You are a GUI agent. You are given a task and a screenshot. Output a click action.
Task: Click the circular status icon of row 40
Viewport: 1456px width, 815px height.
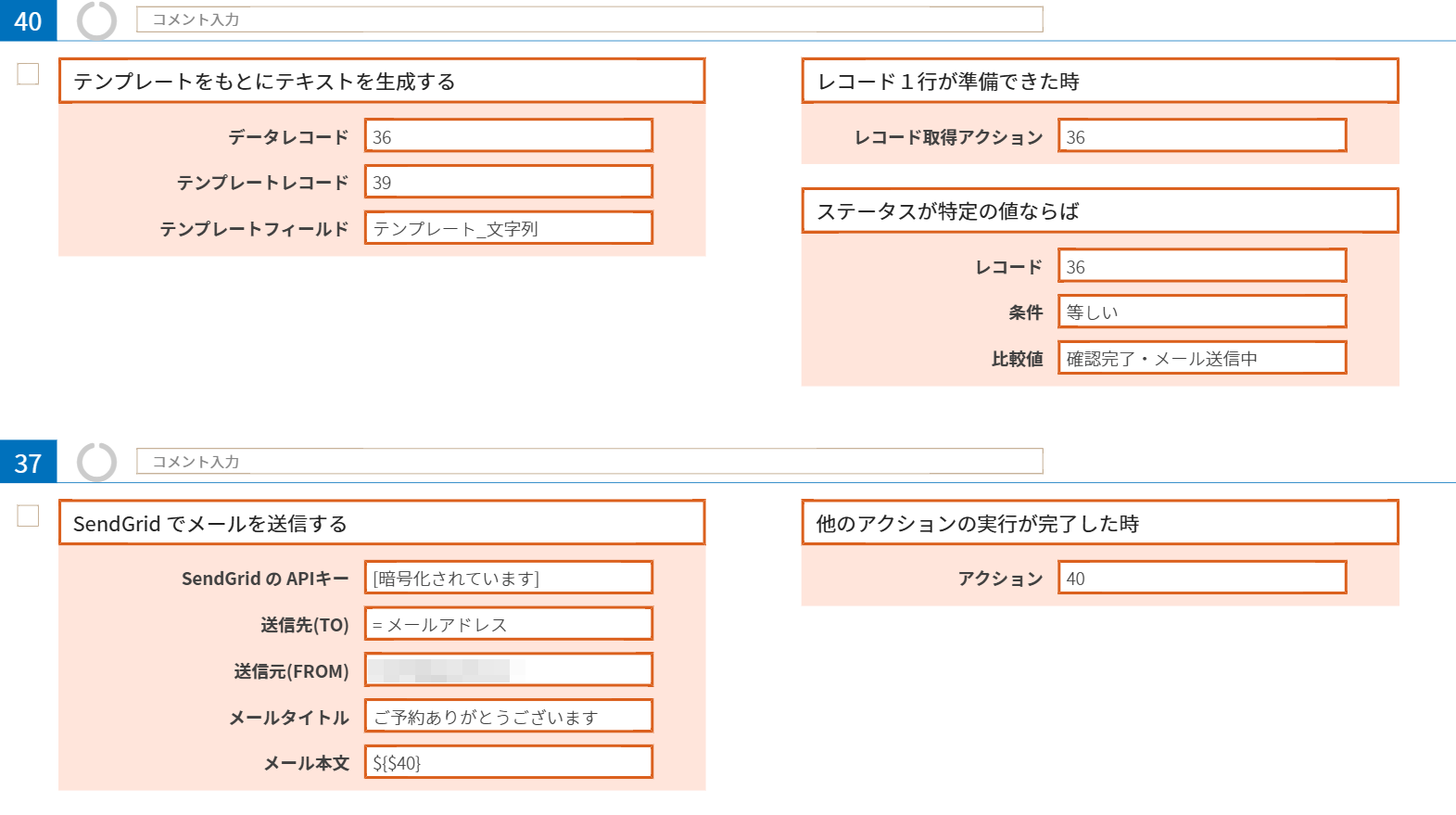[x=96, y=19]
